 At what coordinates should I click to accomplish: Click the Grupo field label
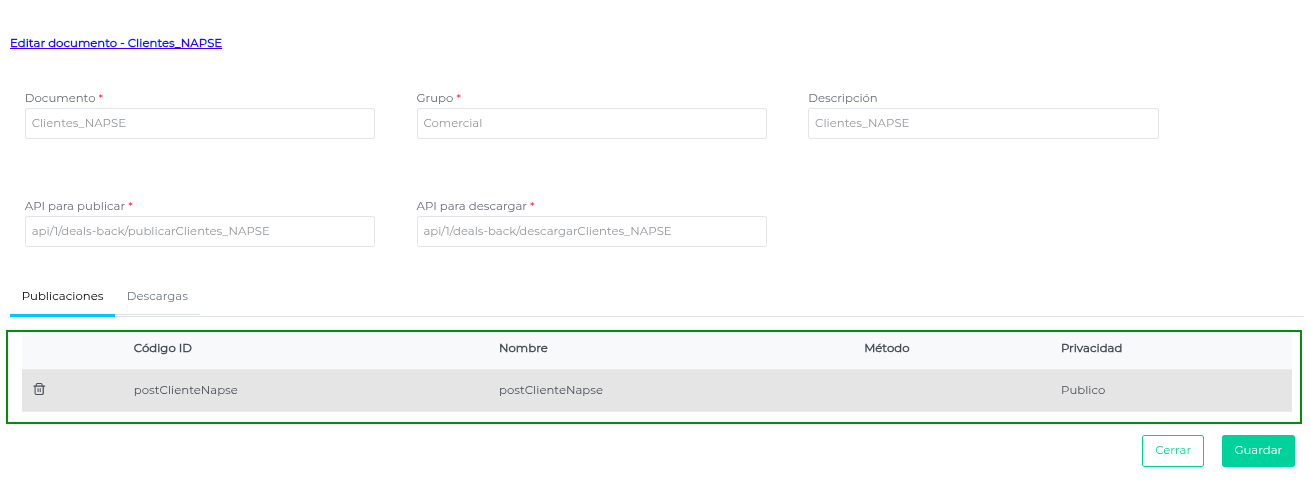(x=435, y=98)
